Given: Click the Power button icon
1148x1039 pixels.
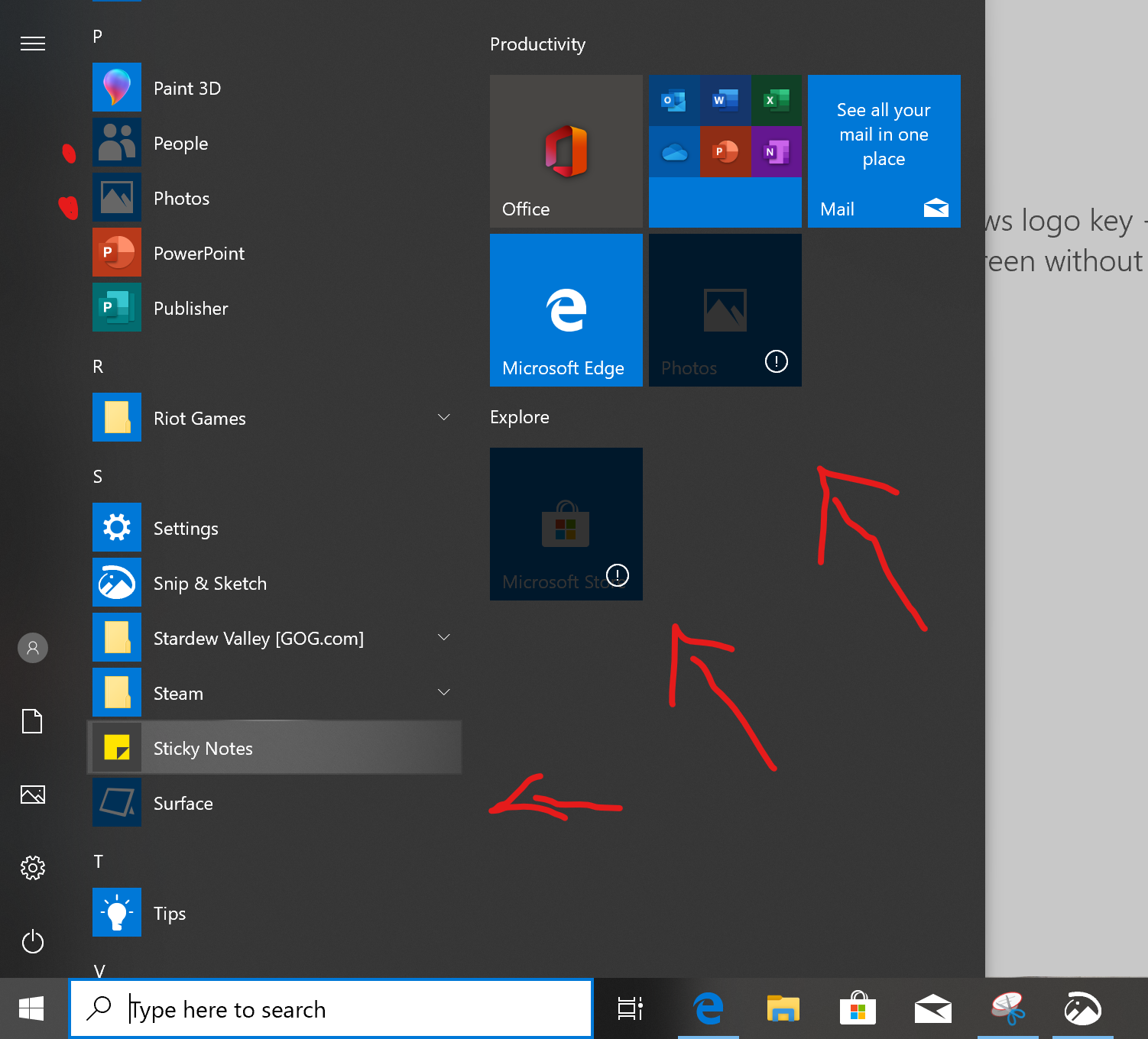Looking at the screenshot, I should click(x=33, y=941).
